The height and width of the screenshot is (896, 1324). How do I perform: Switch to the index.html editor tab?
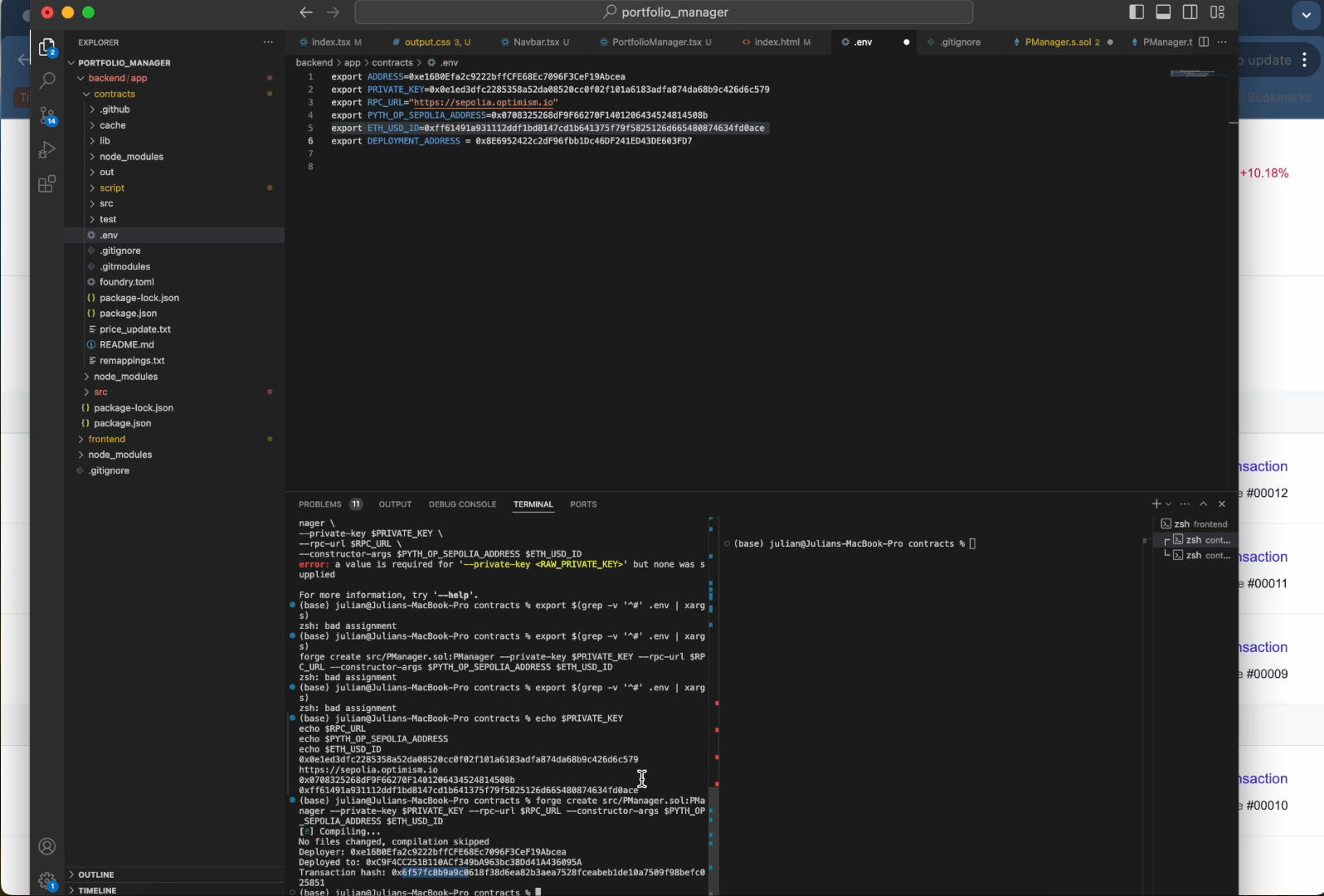(x=777, y=41)
